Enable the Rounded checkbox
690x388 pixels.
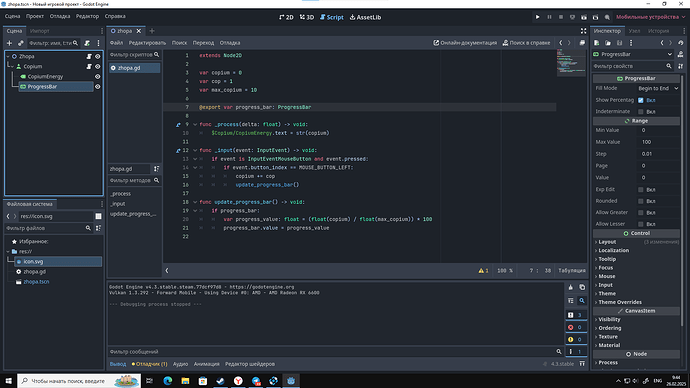[641, 201]
